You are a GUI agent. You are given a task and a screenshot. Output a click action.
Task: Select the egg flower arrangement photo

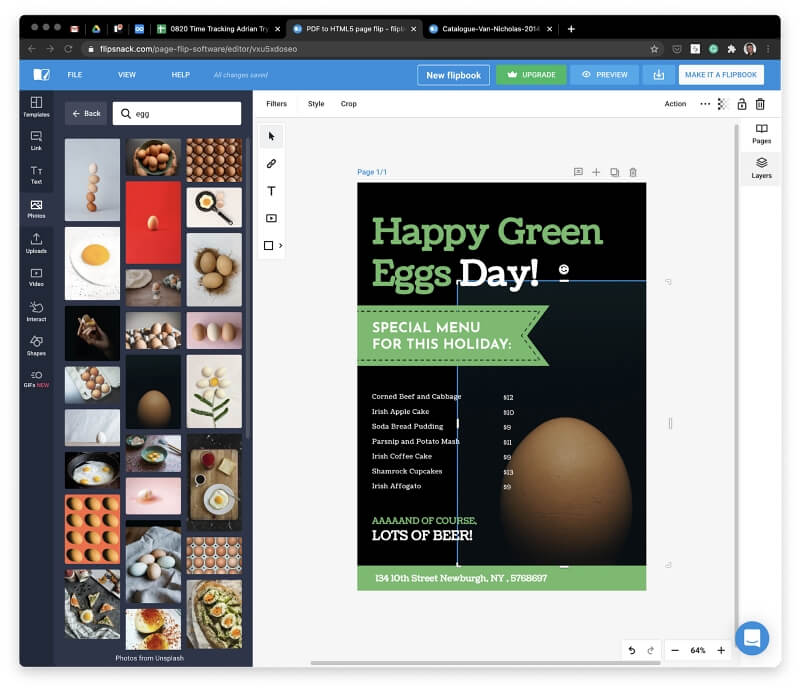214,391
